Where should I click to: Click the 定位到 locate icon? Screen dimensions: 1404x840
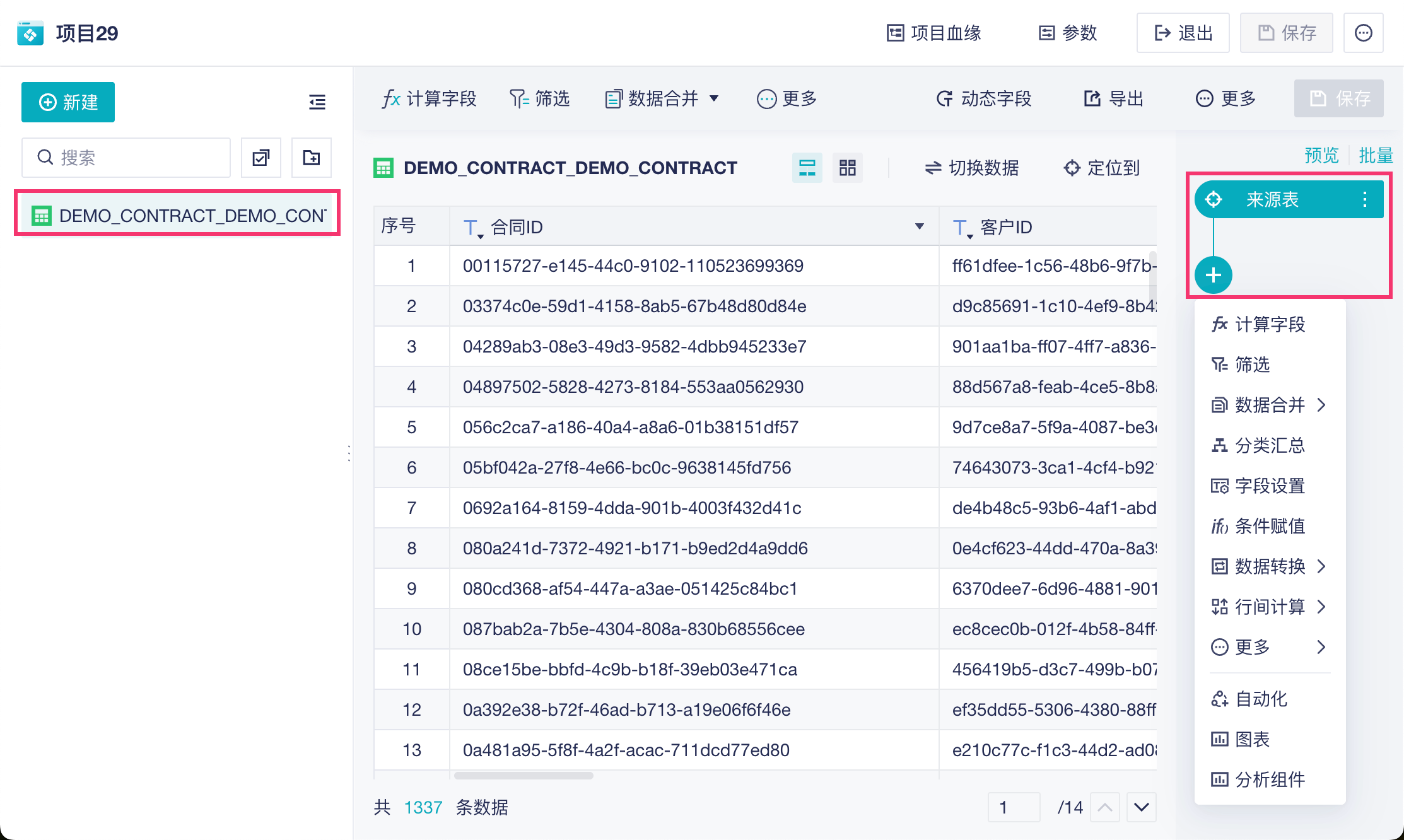pyautogui.click(x=1072, y=168)
